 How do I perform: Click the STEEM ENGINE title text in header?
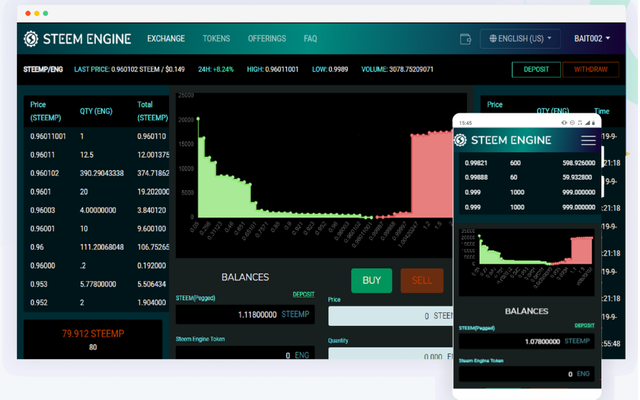tap(87, 39)
